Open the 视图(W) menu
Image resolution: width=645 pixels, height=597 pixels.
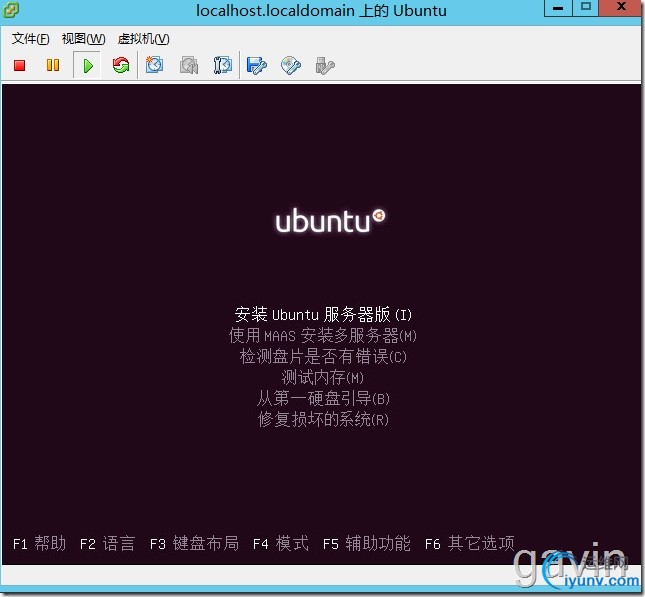[x=84, y=39]
